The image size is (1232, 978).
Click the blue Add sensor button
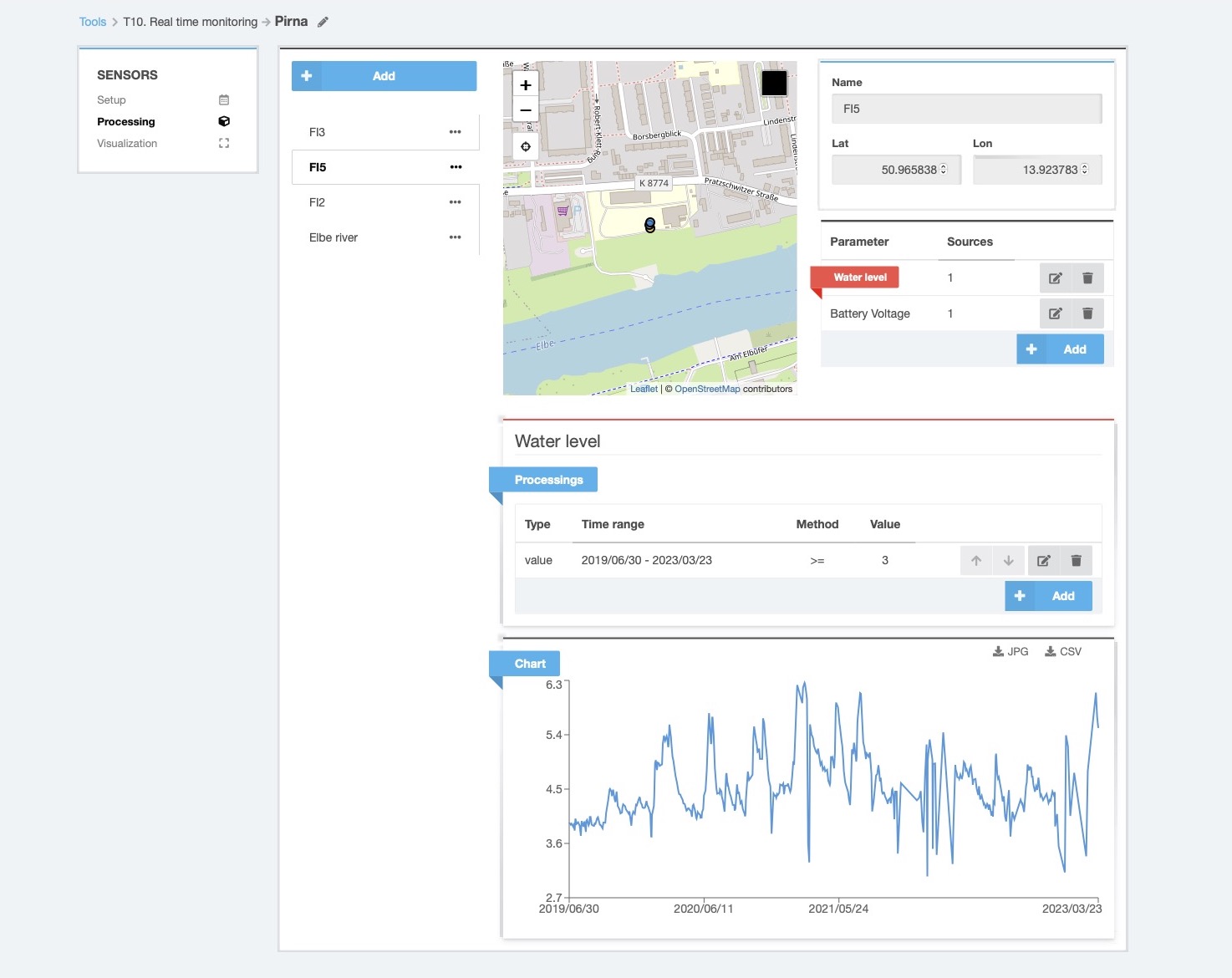click(384, 76)
